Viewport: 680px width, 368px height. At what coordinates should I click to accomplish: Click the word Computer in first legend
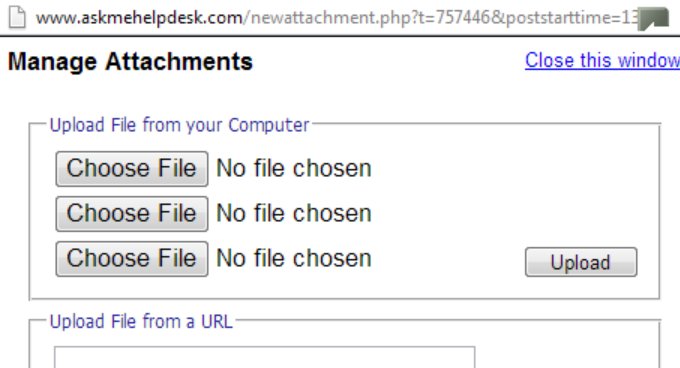(269, 125)
